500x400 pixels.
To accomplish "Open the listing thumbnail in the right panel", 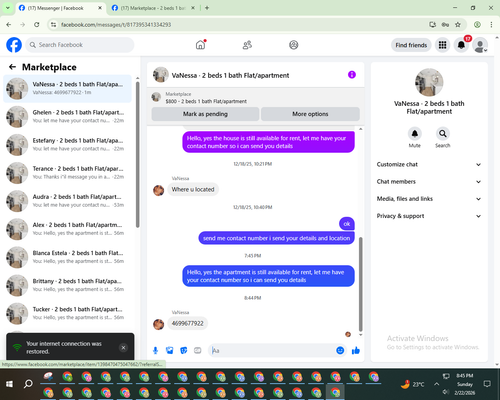I will (x=429, y=82).
